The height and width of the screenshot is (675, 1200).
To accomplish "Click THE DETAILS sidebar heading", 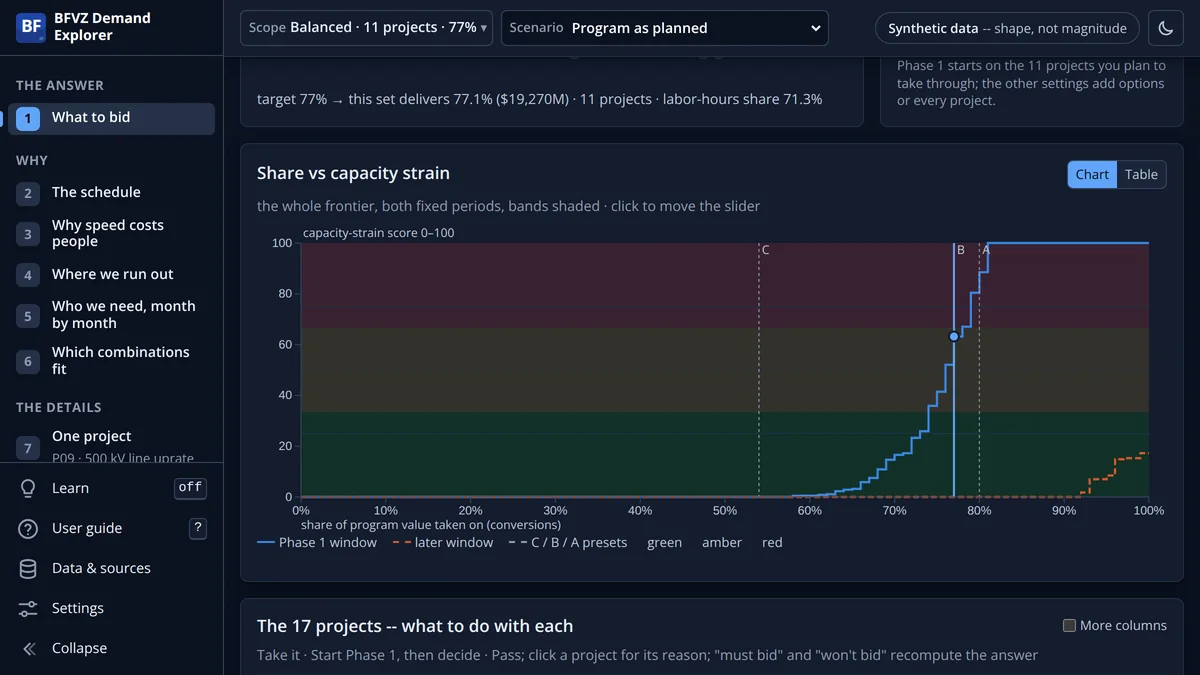I will [59, 408].
